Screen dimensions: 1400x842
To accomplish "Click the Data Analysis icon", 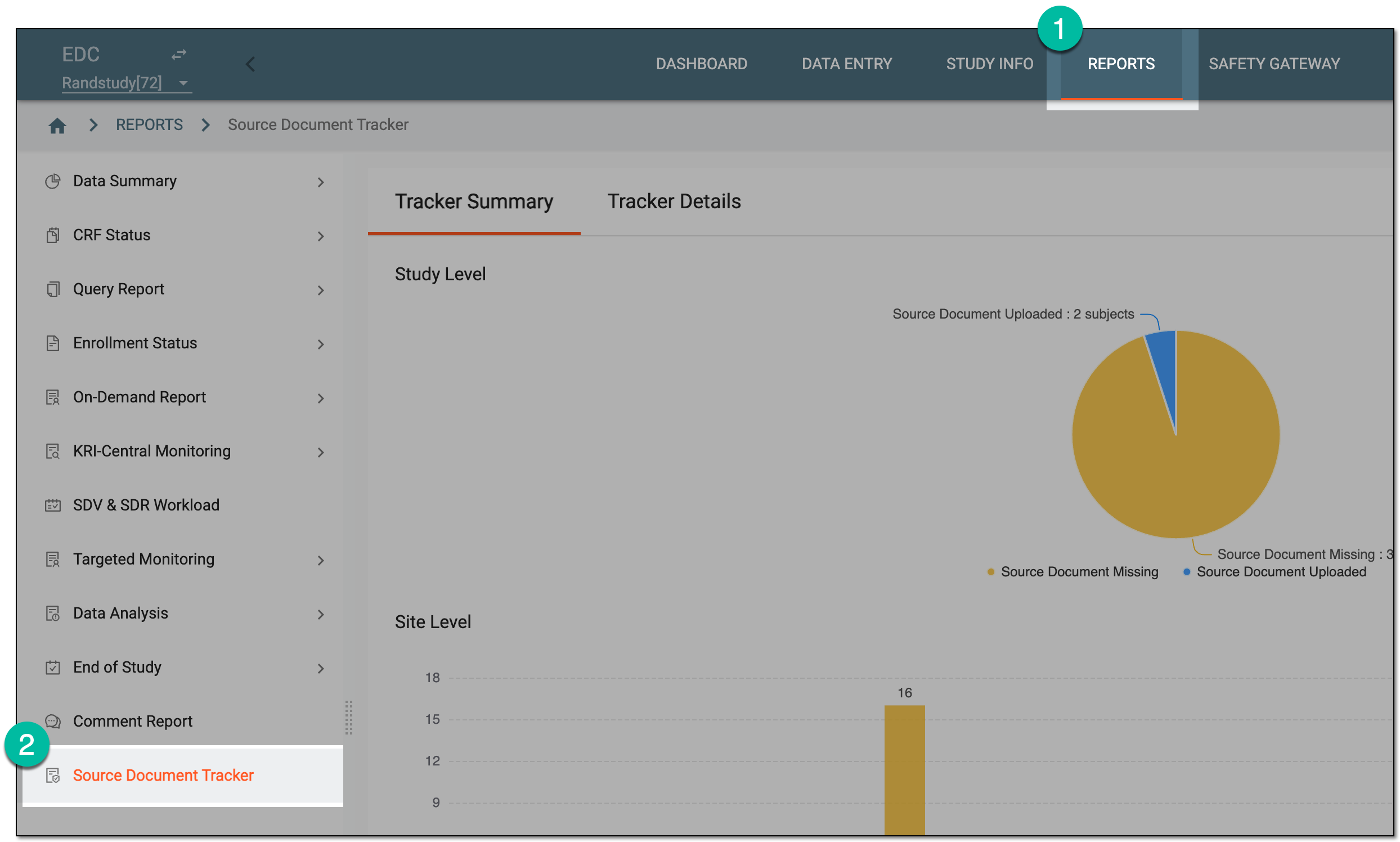I will (53, 613).
